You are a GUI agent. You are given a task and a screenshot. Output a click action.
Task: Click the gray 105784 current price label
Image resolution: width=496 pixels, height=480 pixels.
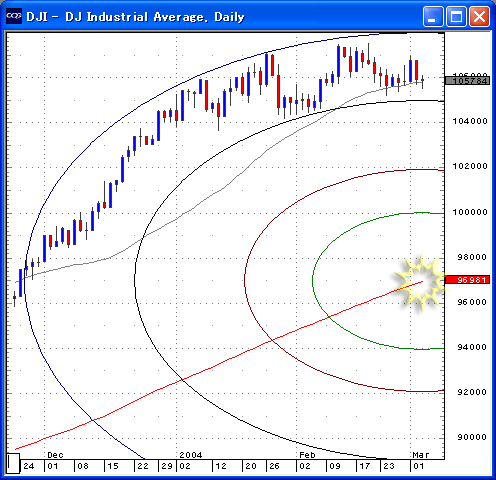[x=468, y=80]
